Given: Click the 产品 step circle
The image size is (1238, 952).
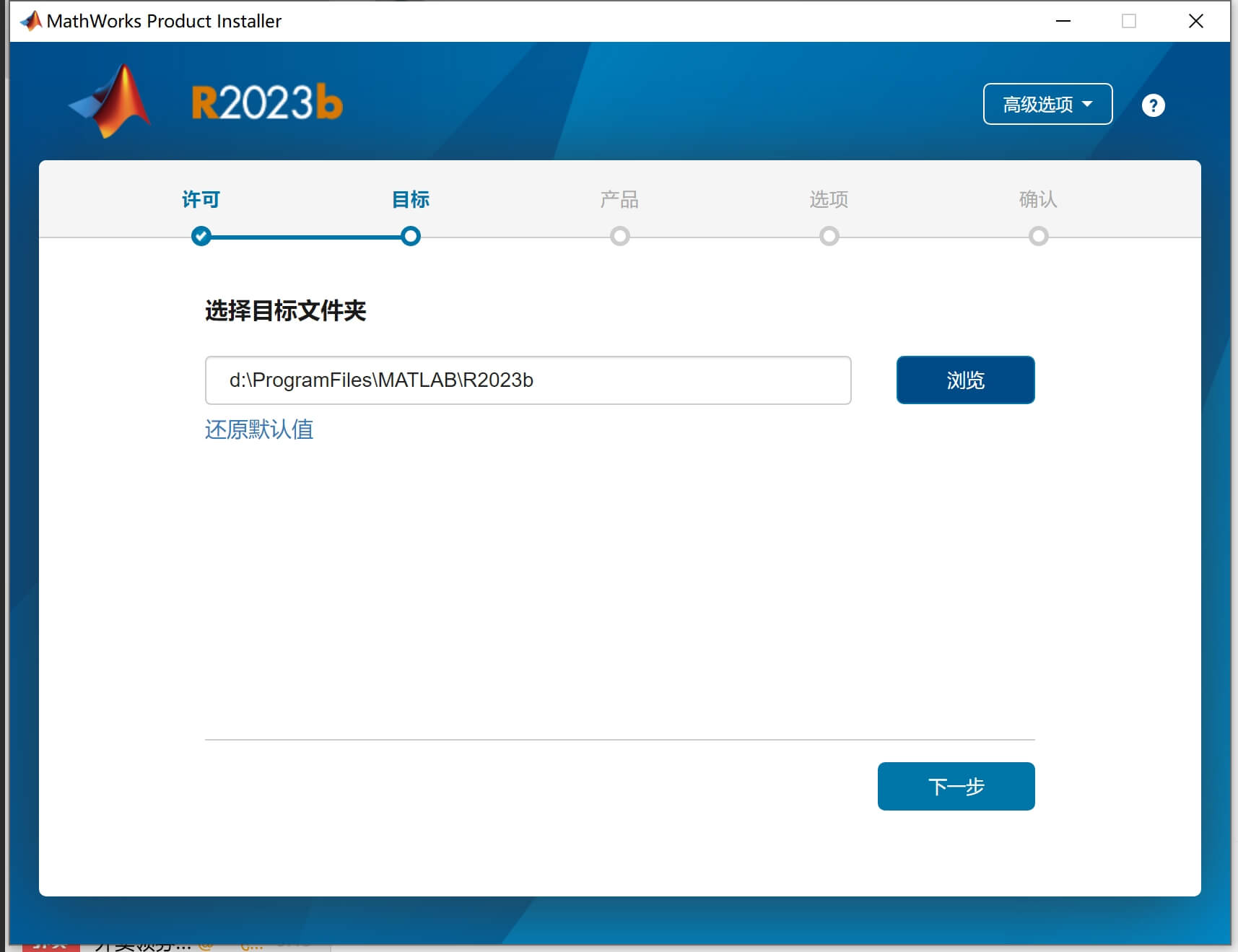Looking at the screenshot, I should point(619,236).
